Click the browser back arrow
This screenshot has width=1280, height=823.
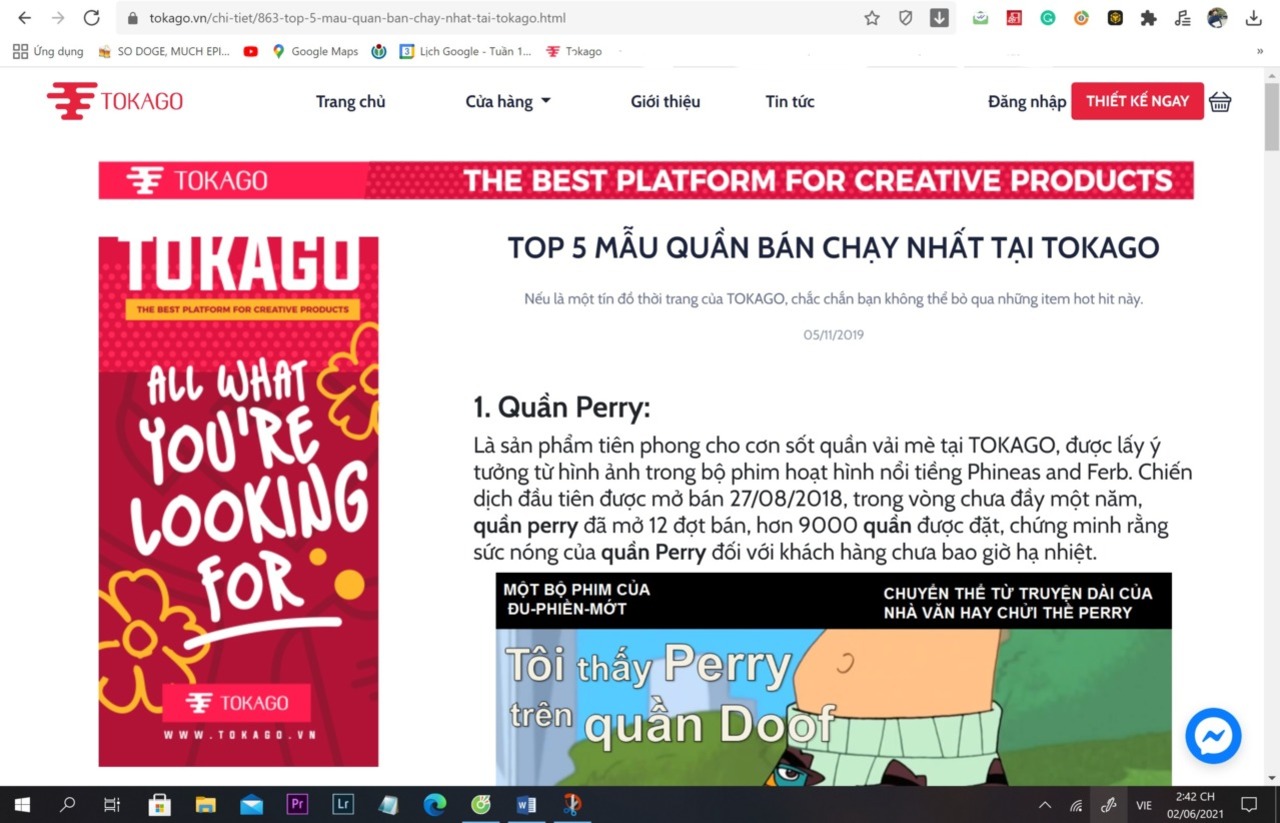point(25,18)
